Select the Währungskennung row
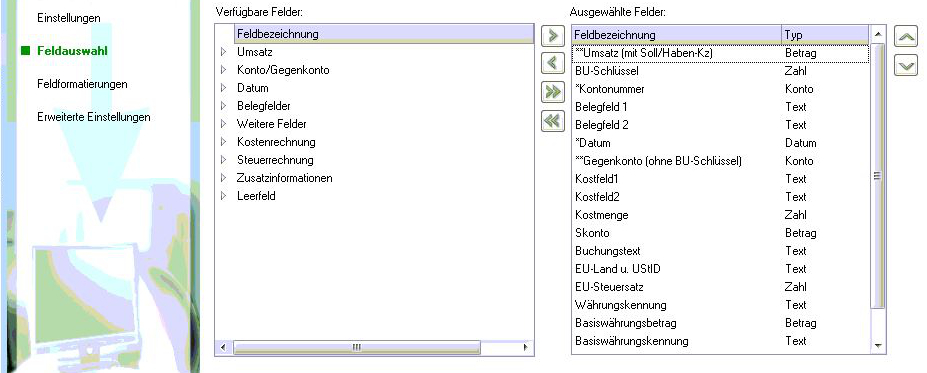Viewport: 927px width, 373px height. tap(721, 305)
